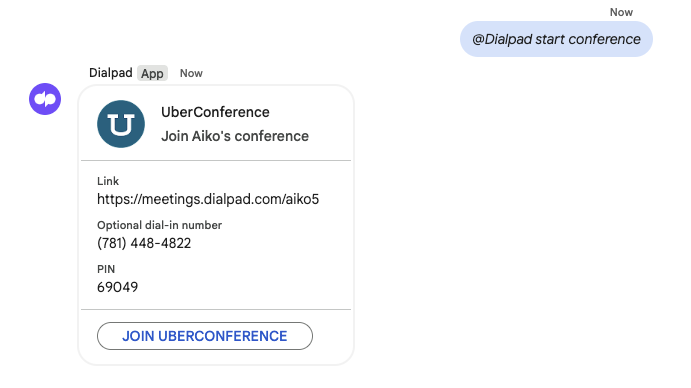691x388 pixels.
Task: Click the '@Dialpad start conference' message bubble
Action: click(556, 39)
